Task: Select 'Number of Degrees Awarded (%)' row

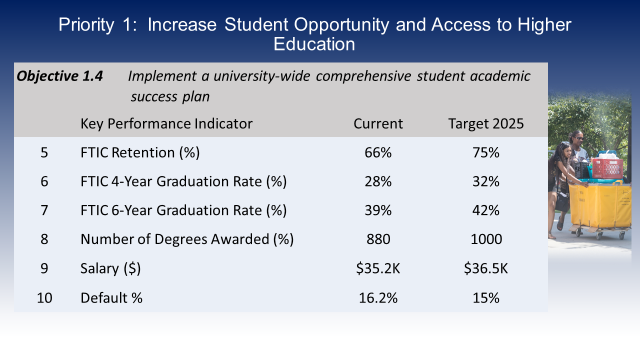Action: [x=281, y=239]
